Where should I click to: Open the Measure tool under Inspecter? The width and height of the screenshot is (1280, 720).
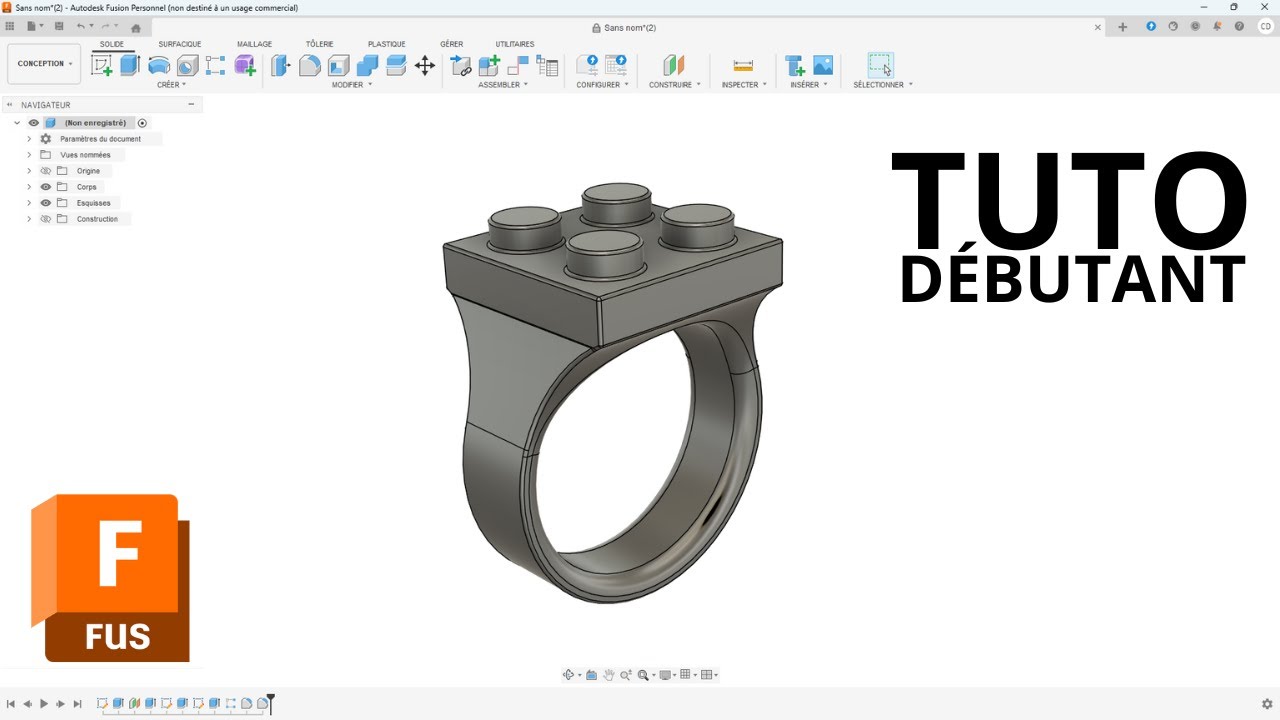[x=743, y=66]
